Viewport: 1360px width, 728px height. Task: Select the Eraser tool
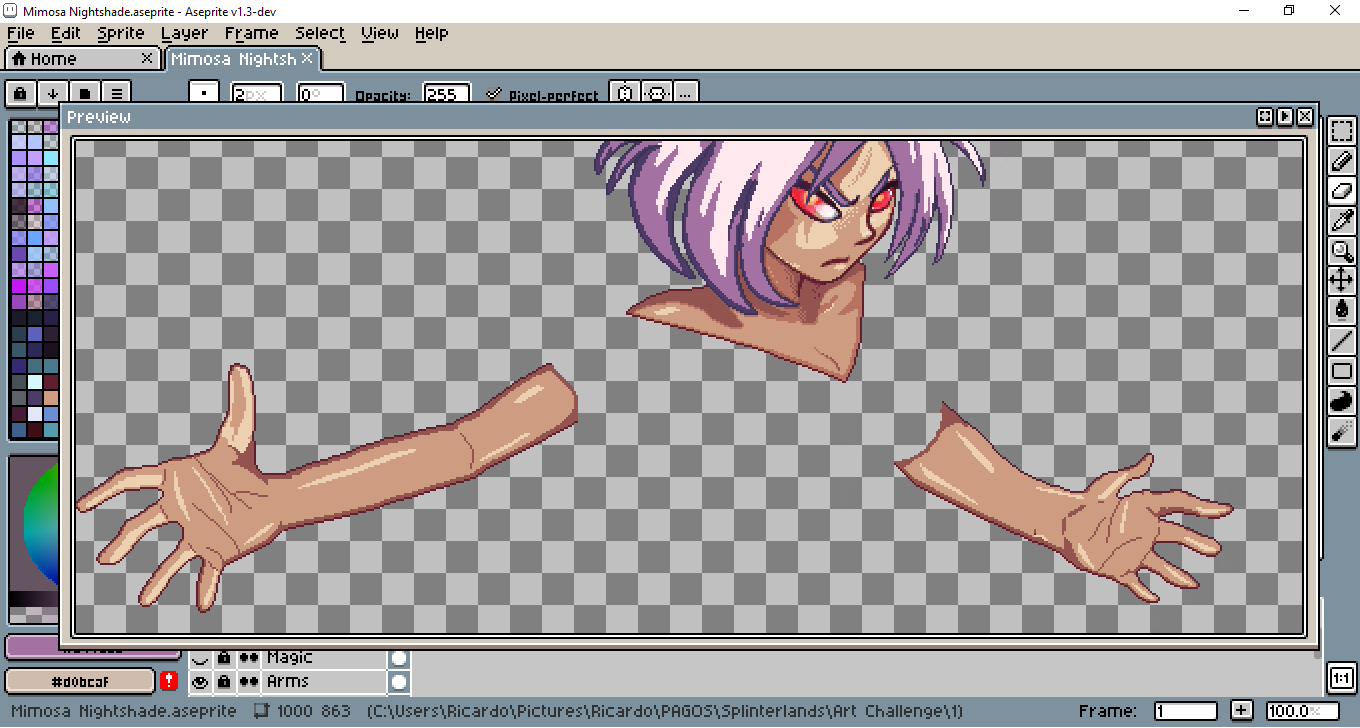(x=1341, y=191)
